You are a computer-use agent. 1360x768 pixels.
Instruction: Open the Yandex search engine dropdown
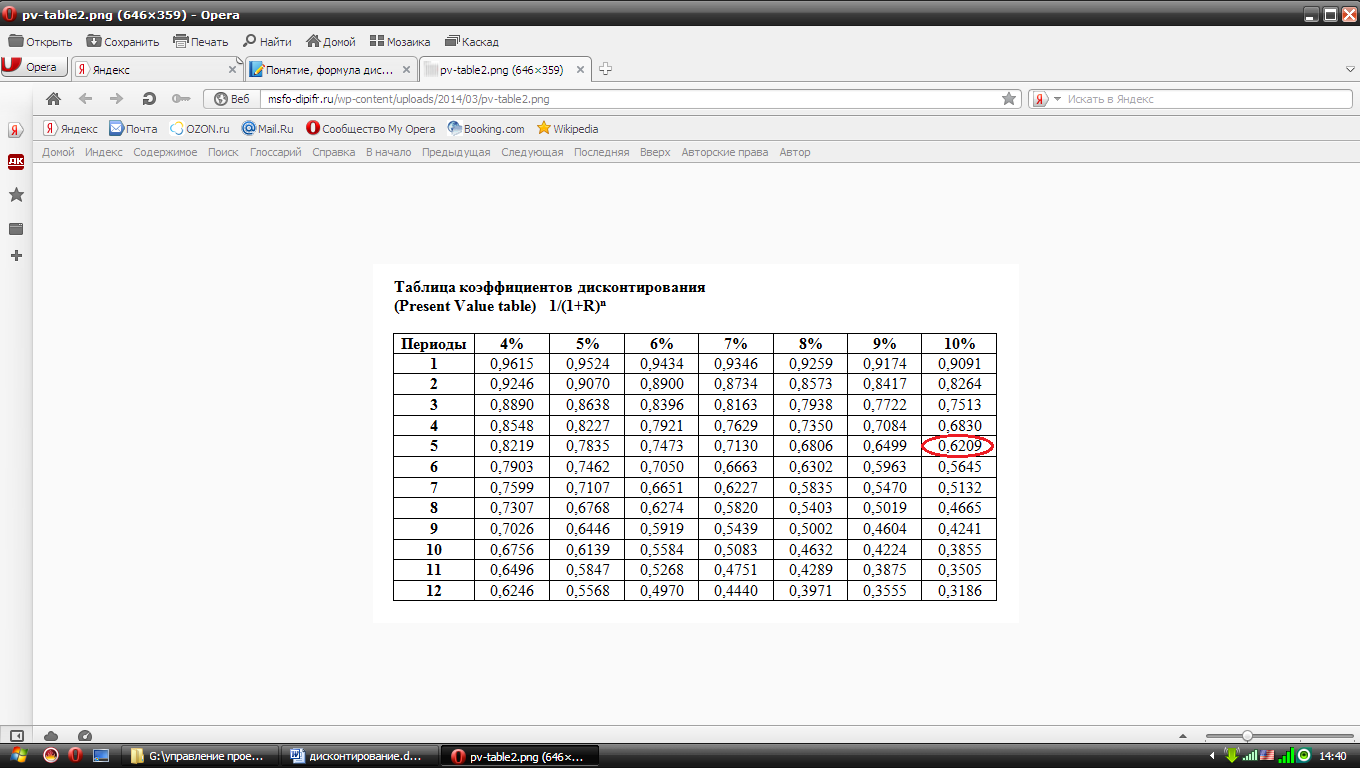pyautogui.click(x=1047, y=99)
